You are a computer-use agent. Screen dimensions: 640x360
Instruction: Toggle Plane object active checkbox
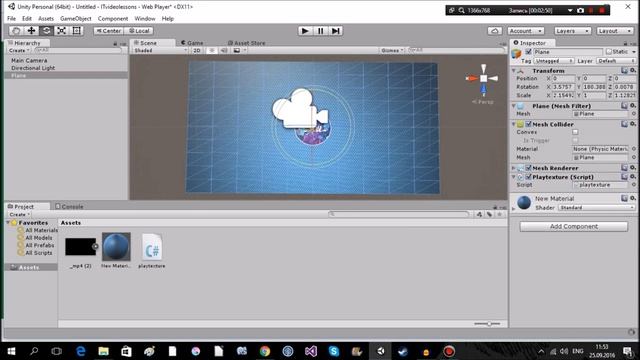(529, 52)
